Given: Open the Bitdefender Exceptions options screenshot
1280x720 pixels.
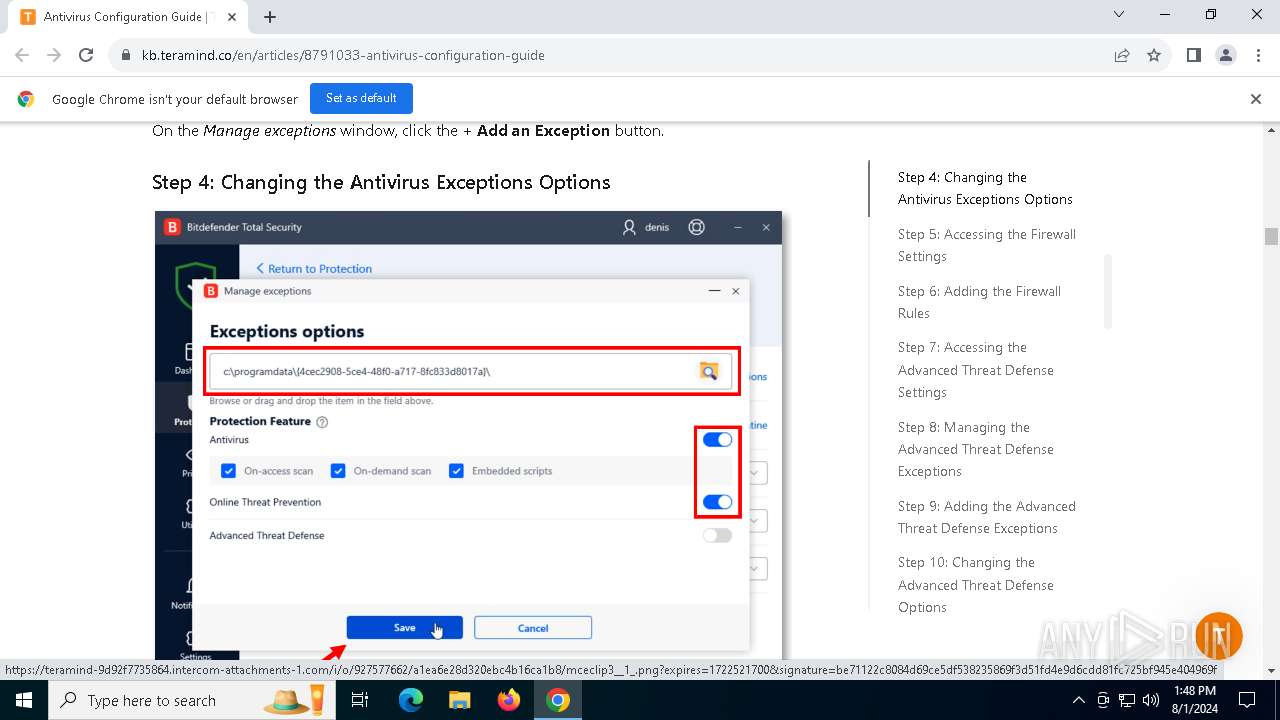Looking at the screenshot, I should [468, 435].
